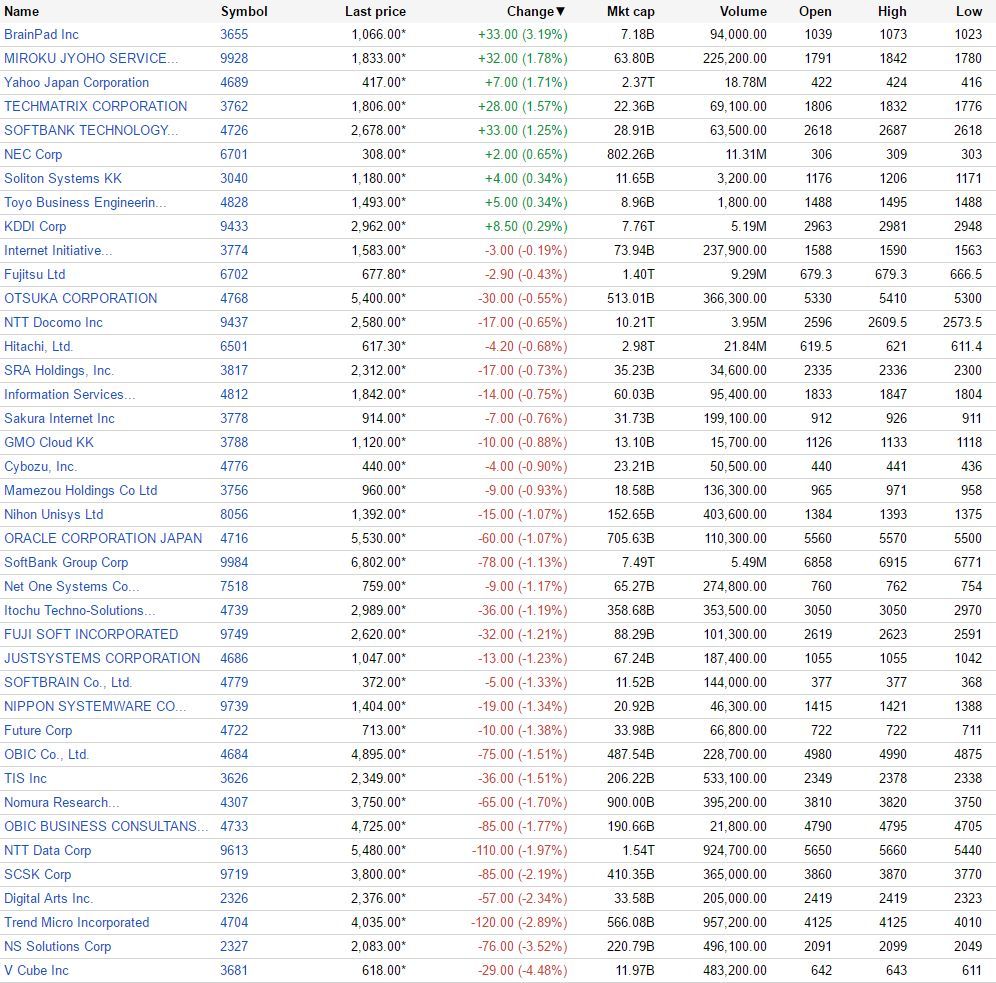
Task: Open OBIC Co., Ltd. link
Action: click(46, 754)
